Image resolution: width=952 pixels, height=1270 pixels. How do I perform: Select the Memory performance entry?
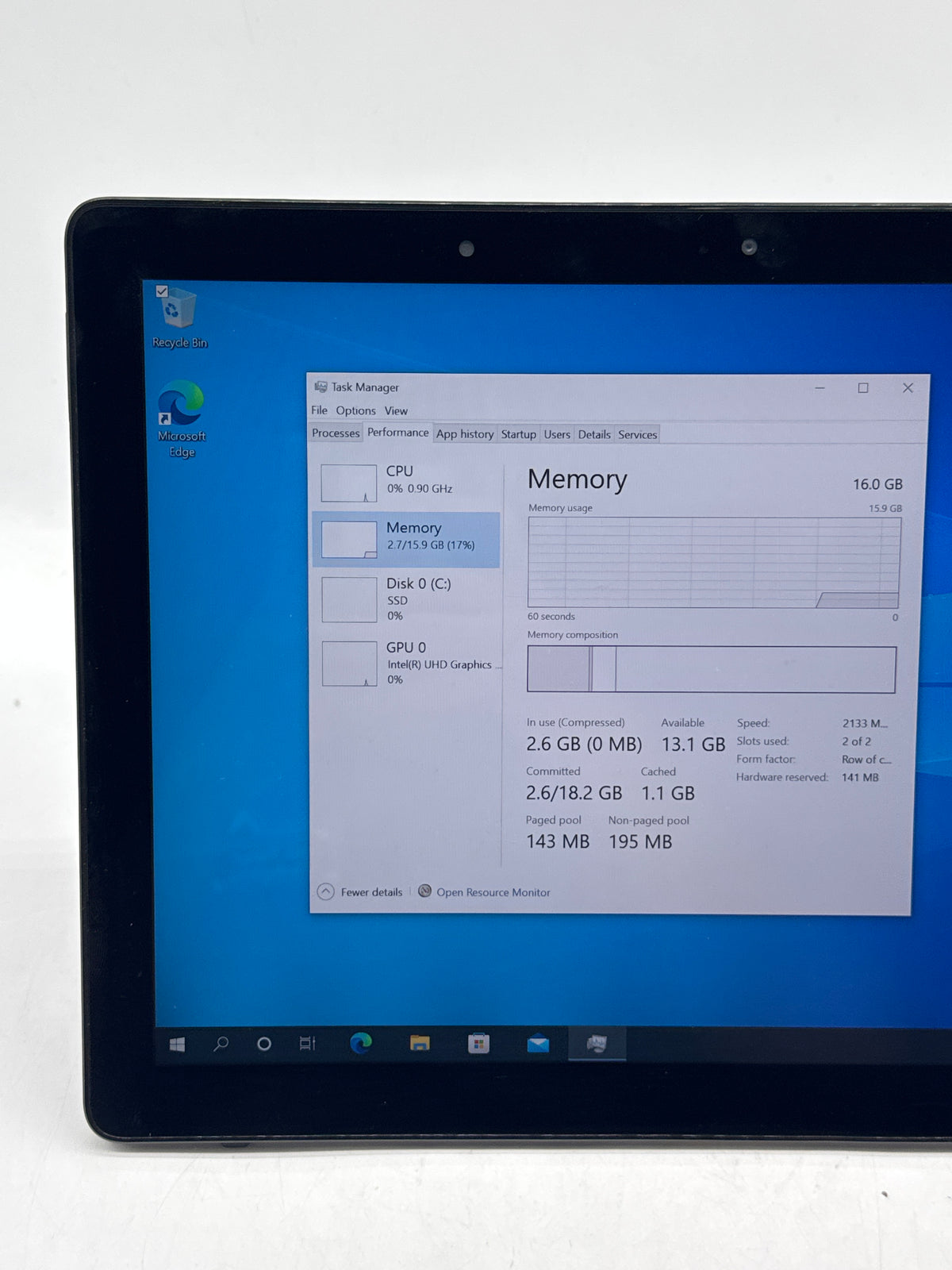(x=406, y=539)
